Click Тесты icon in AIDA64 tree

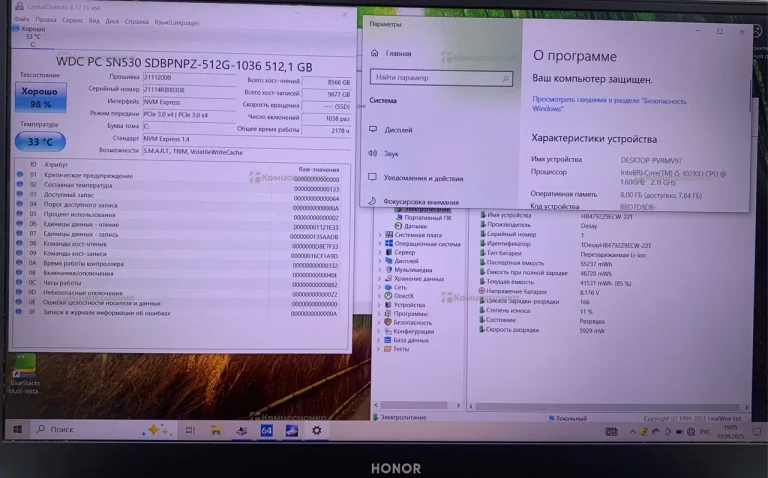tap(387, 349)
